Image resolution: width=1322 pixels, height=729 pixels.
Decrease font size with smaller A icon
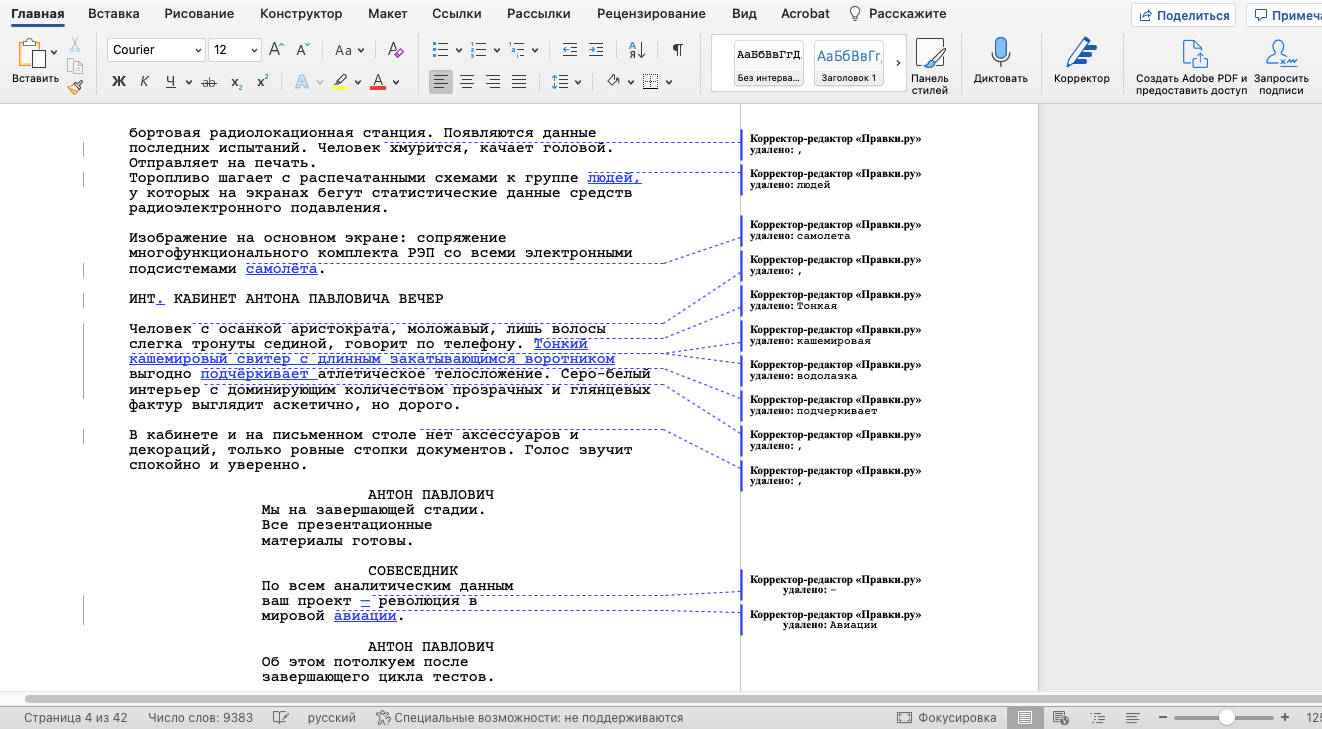point(303,50)
